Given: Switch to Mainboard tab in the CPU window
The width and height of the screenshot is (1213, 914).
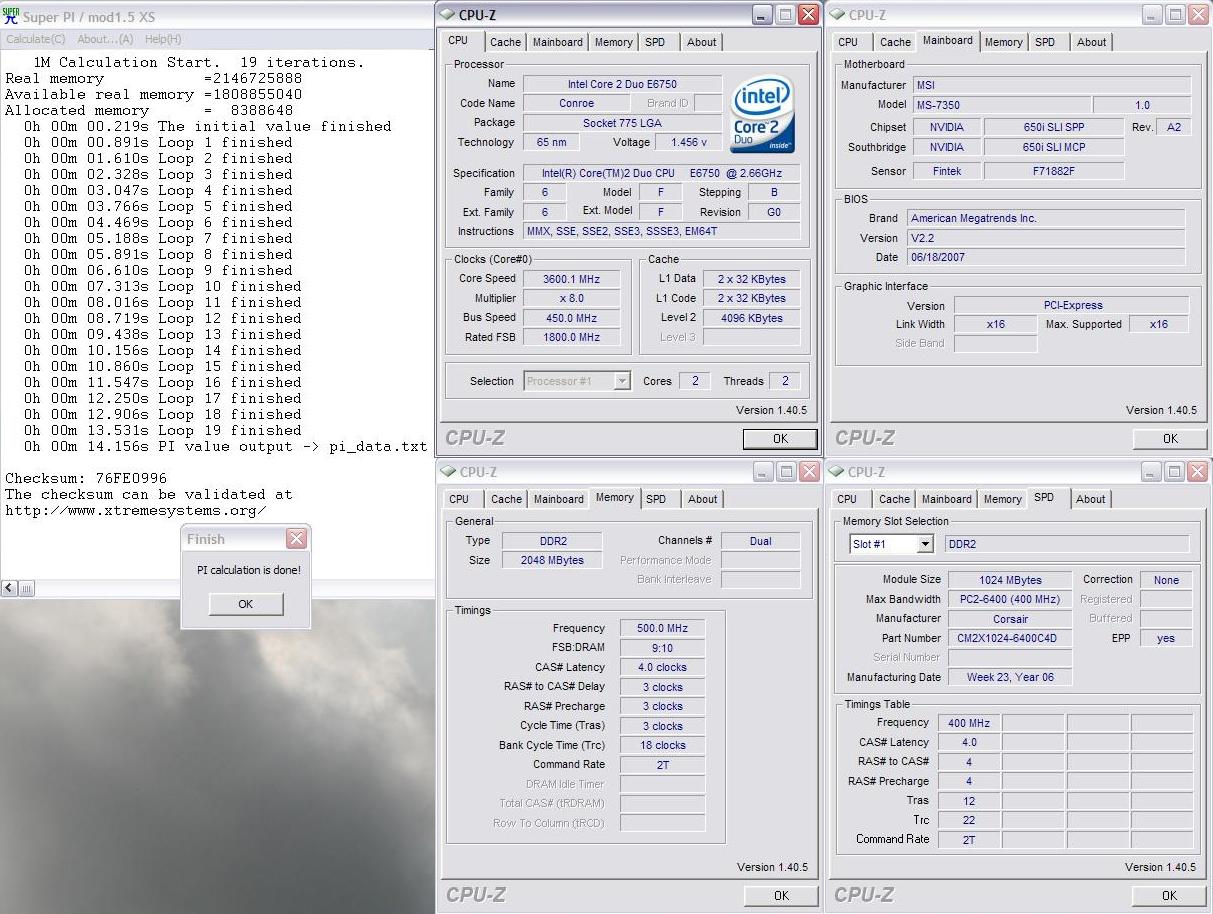Looking at the screenshot, I should tap(558, 42).
